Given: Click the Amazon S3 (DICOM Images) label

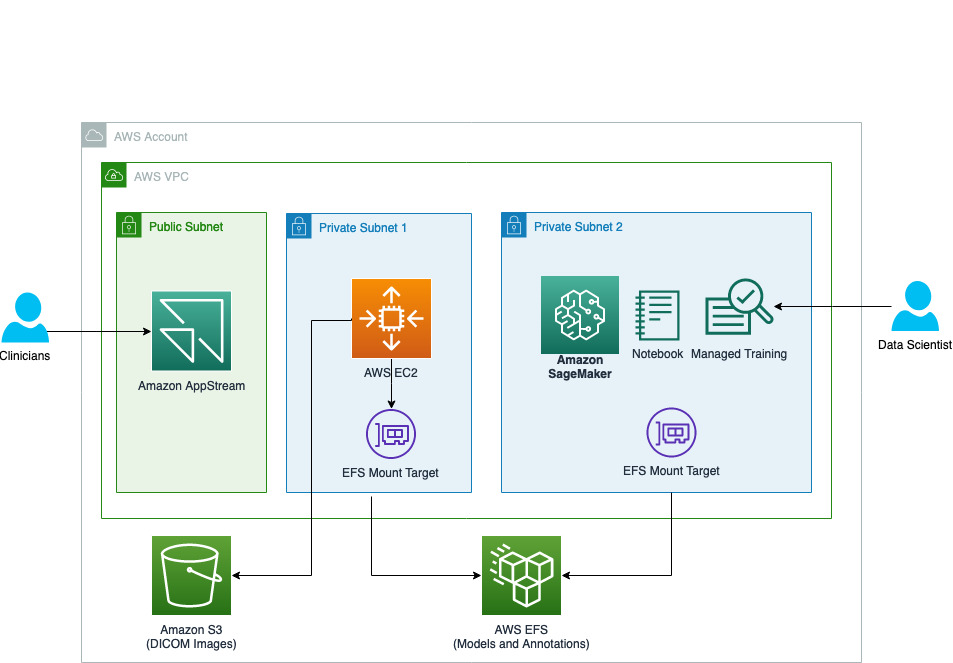Looking at the screenshot, I should (x=191, y=636).
